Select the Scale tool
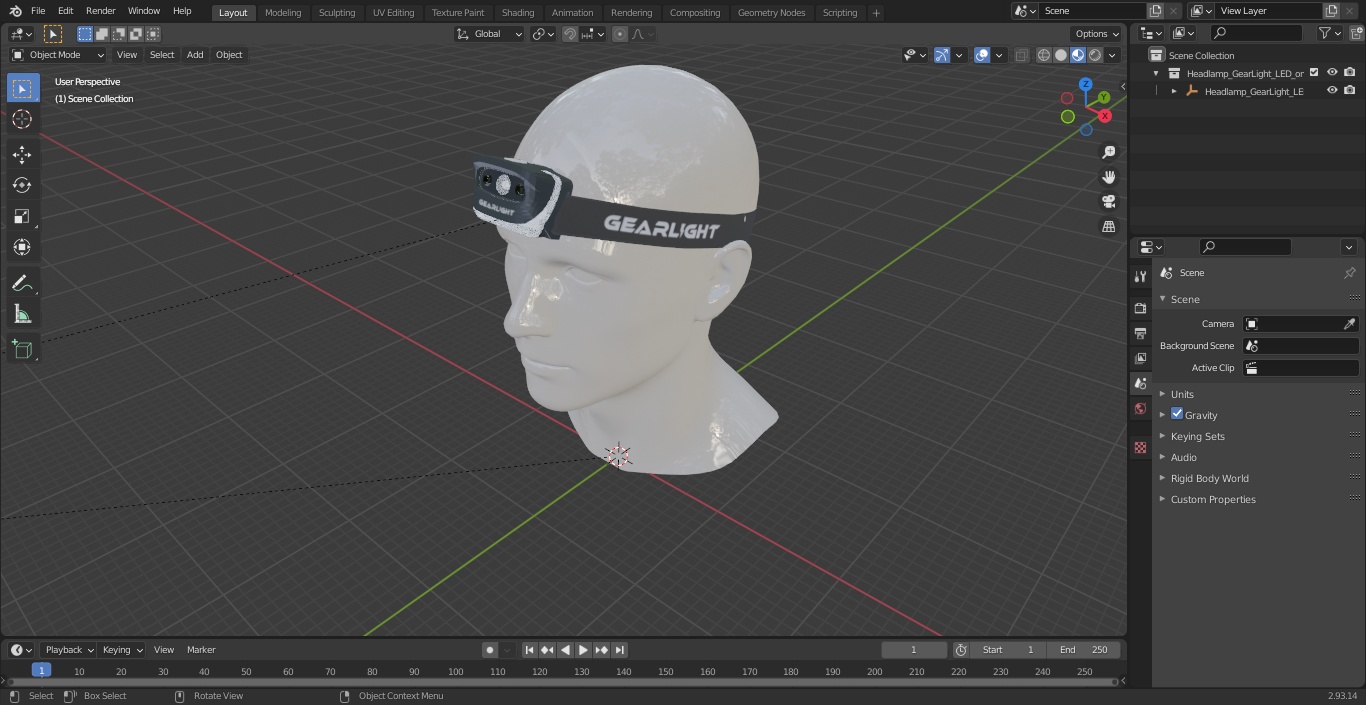Screen dimensions: 1366x705 coord(22,216)
